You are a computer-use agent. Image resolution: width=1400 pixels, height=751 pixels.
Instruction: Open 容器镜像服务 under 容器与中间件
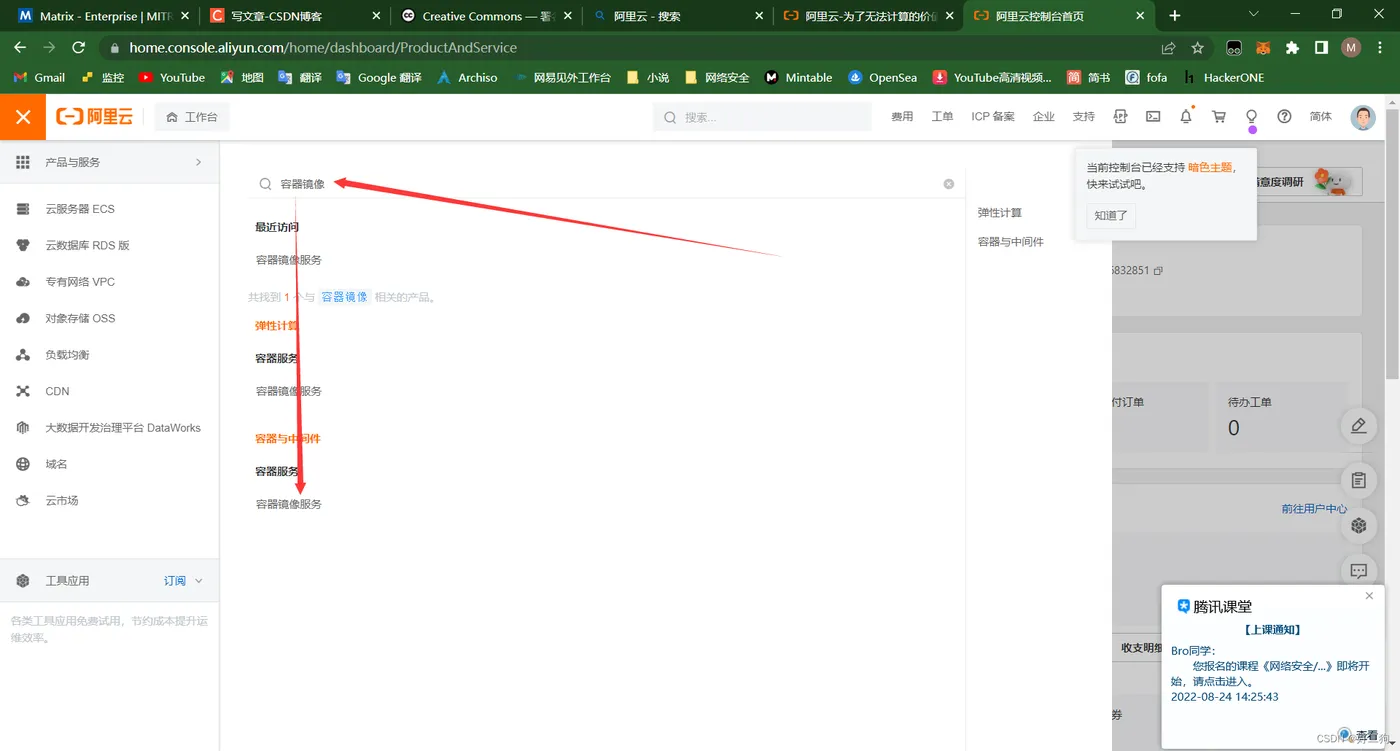[289, 504]
